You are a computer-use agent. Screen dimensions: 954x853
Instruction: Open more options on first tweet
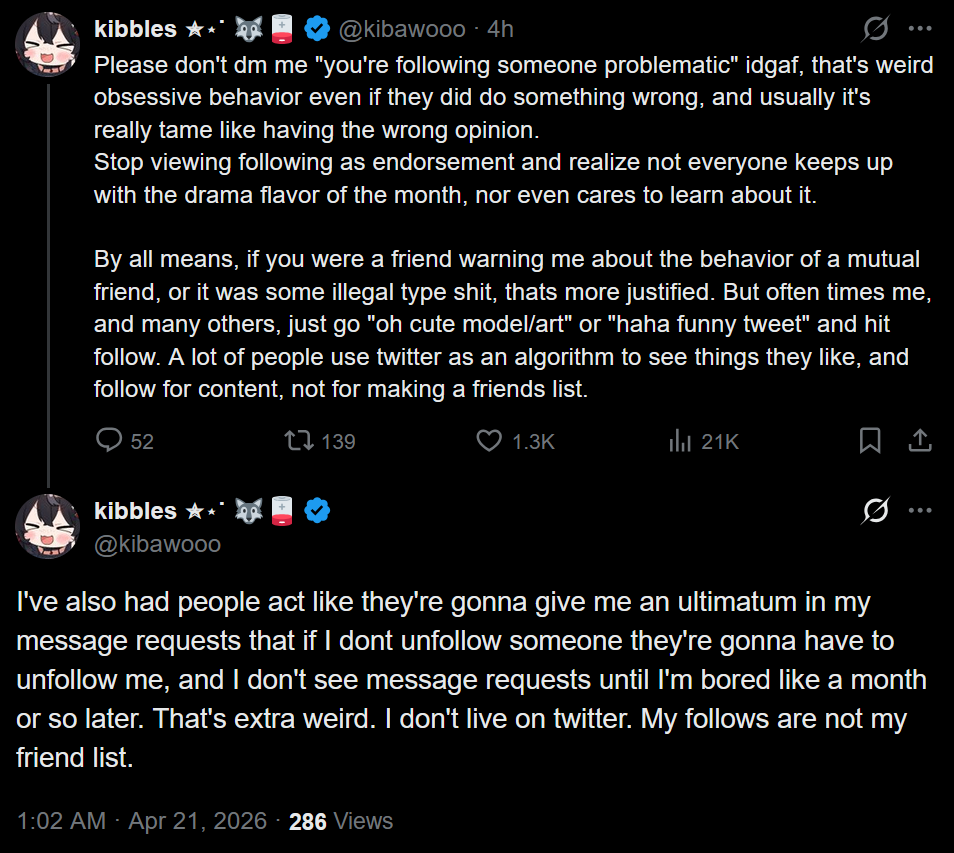pos(920,29)
